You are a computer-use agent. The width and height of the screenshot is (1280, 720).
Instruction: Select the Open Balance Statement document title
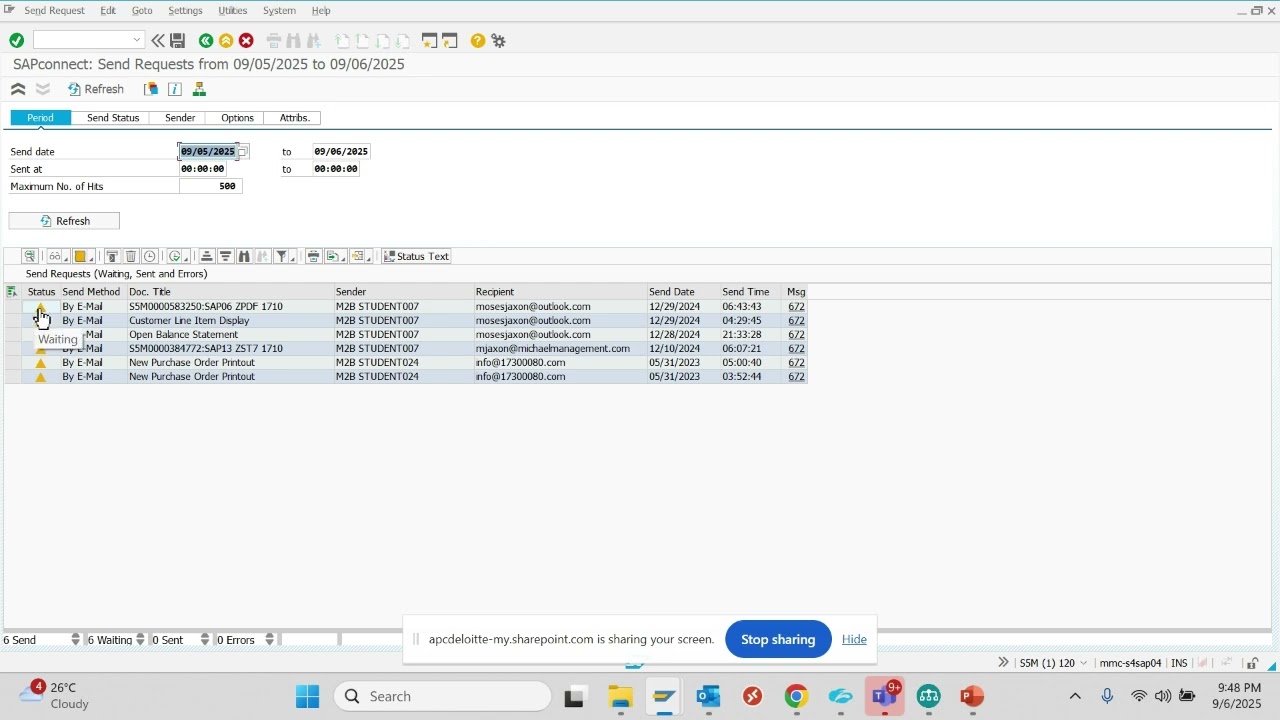183,335
